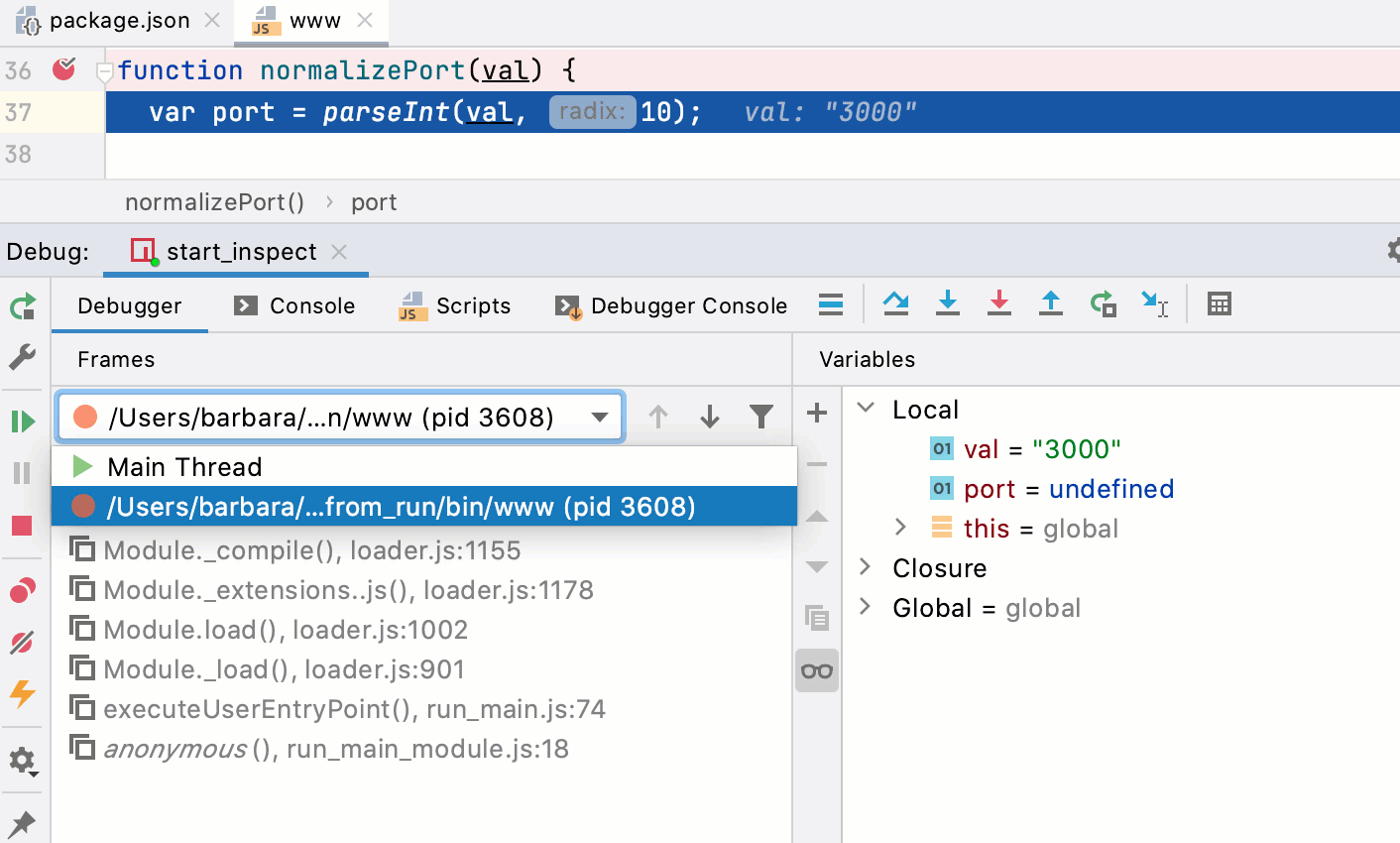Click the lightning bolt exception icon

[x=23, y=693]
